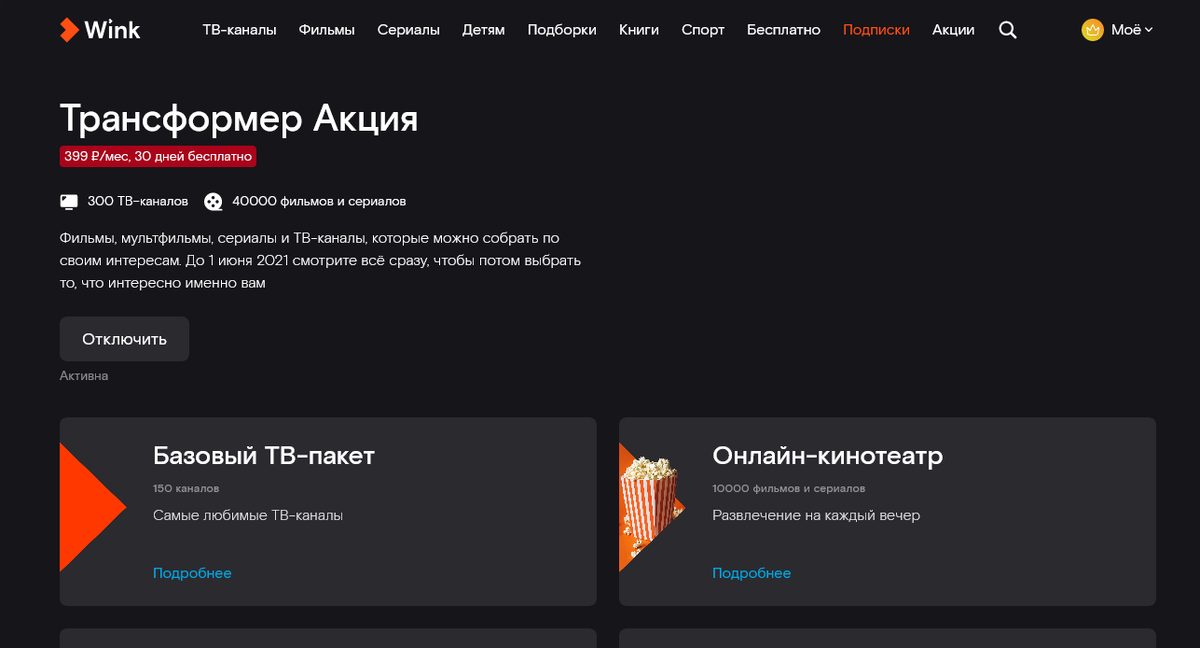Click the Базовый ТВ-пакет card title
The image size is (1200, 648).
(264, 456)
